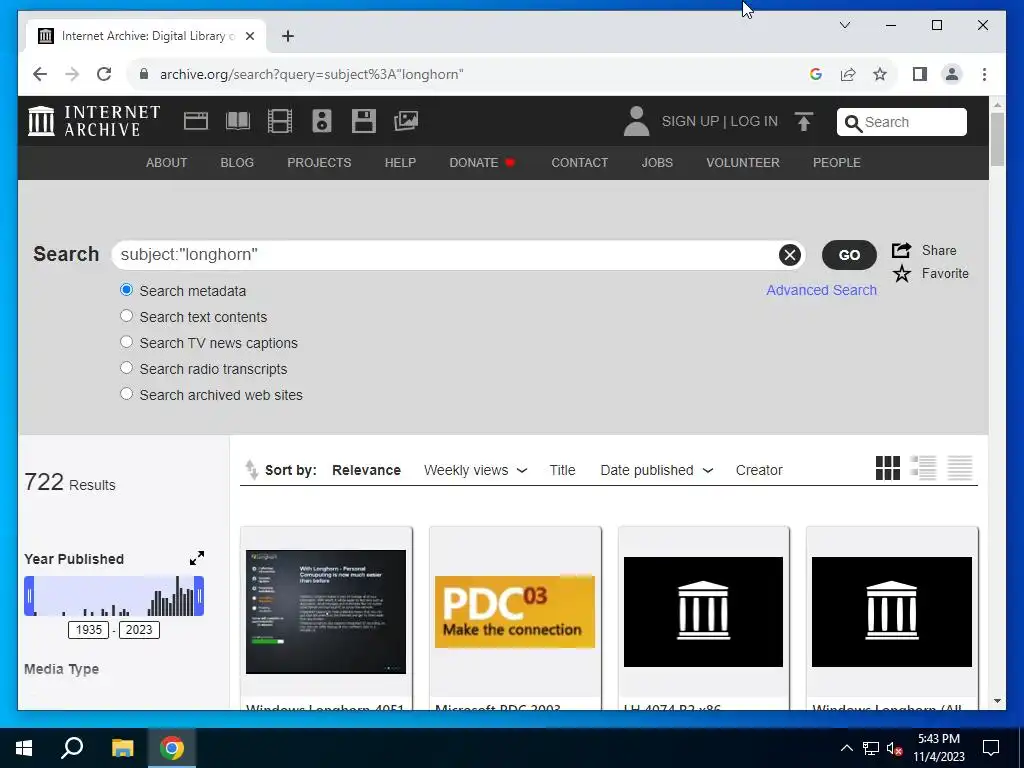This screenshot has height=768, width=1024.
Task: Click the Favorite star icon
Action: click(902, 274)
